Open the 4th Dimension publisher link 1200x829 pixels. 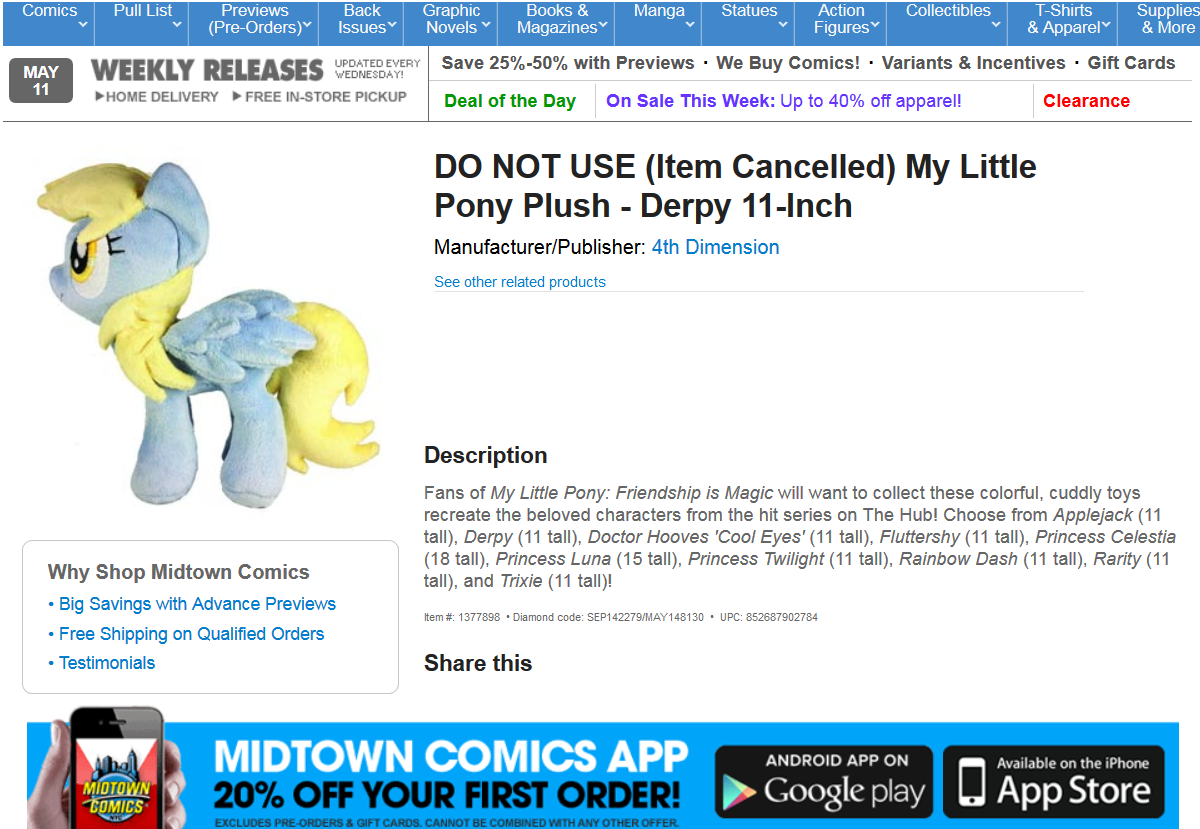pos(715,247)
